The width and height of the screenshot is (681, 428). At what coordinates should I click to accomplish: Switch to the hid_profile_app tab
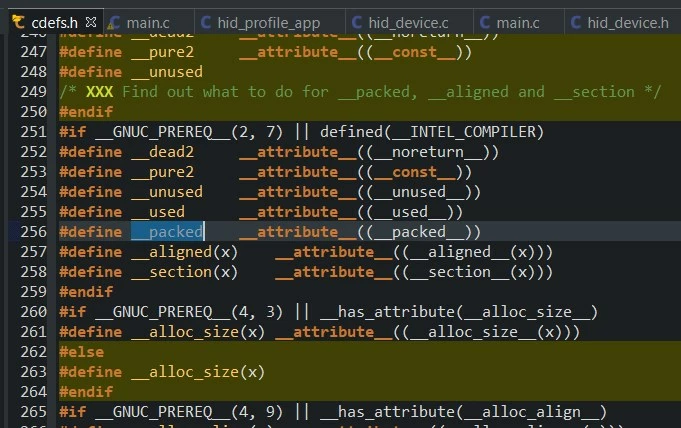[x=269, y=23]
